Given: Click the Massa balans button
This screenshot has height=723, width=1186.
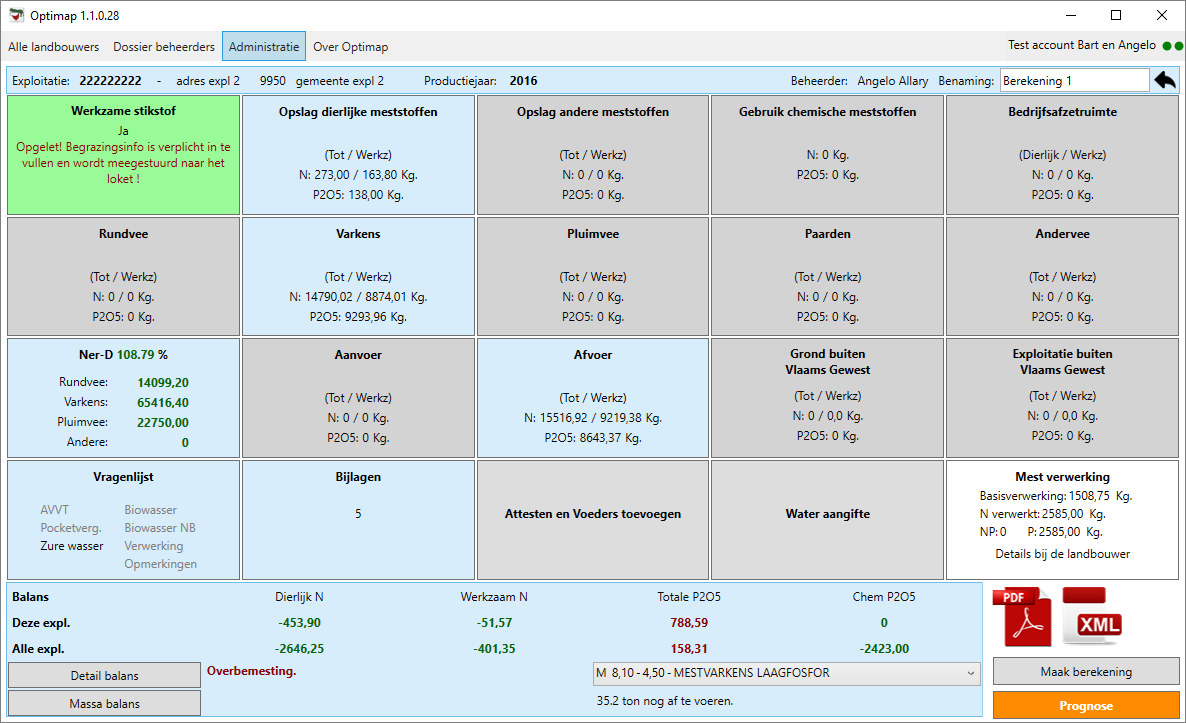Looking at the screenshot, I should 104,703.
